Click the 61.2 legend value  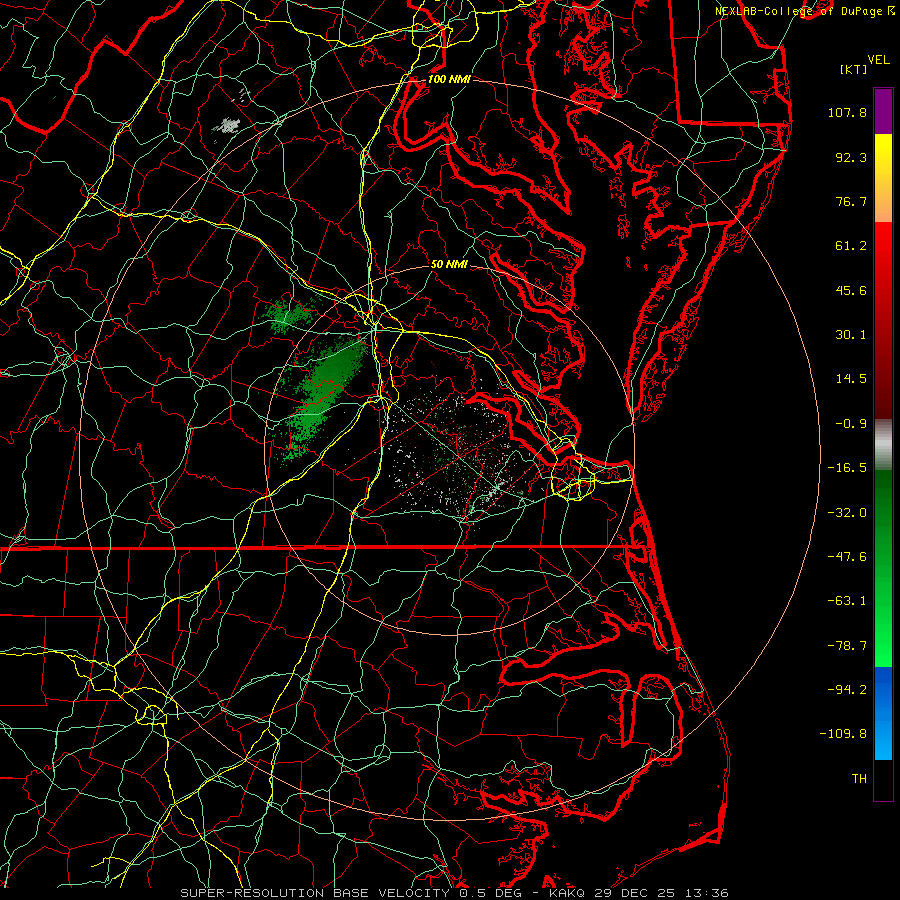[851, 246]
